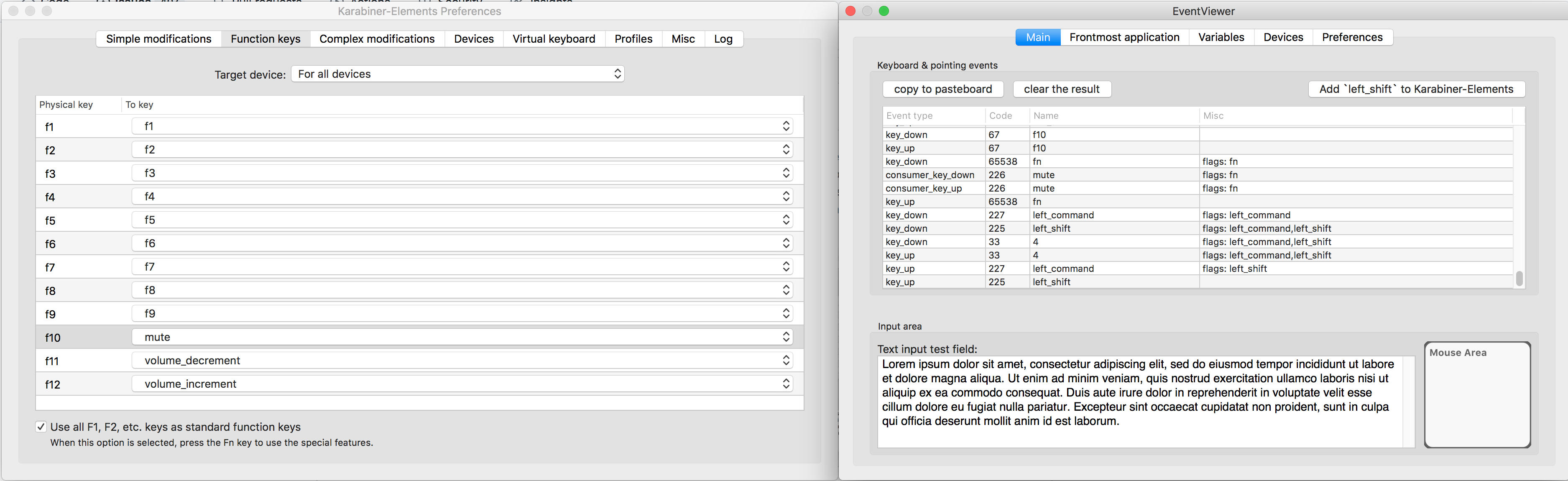The image size is (1568, 481).
Task: Switch to the Profiles tab
Action: pyautogui.click(x=633, y=38)
